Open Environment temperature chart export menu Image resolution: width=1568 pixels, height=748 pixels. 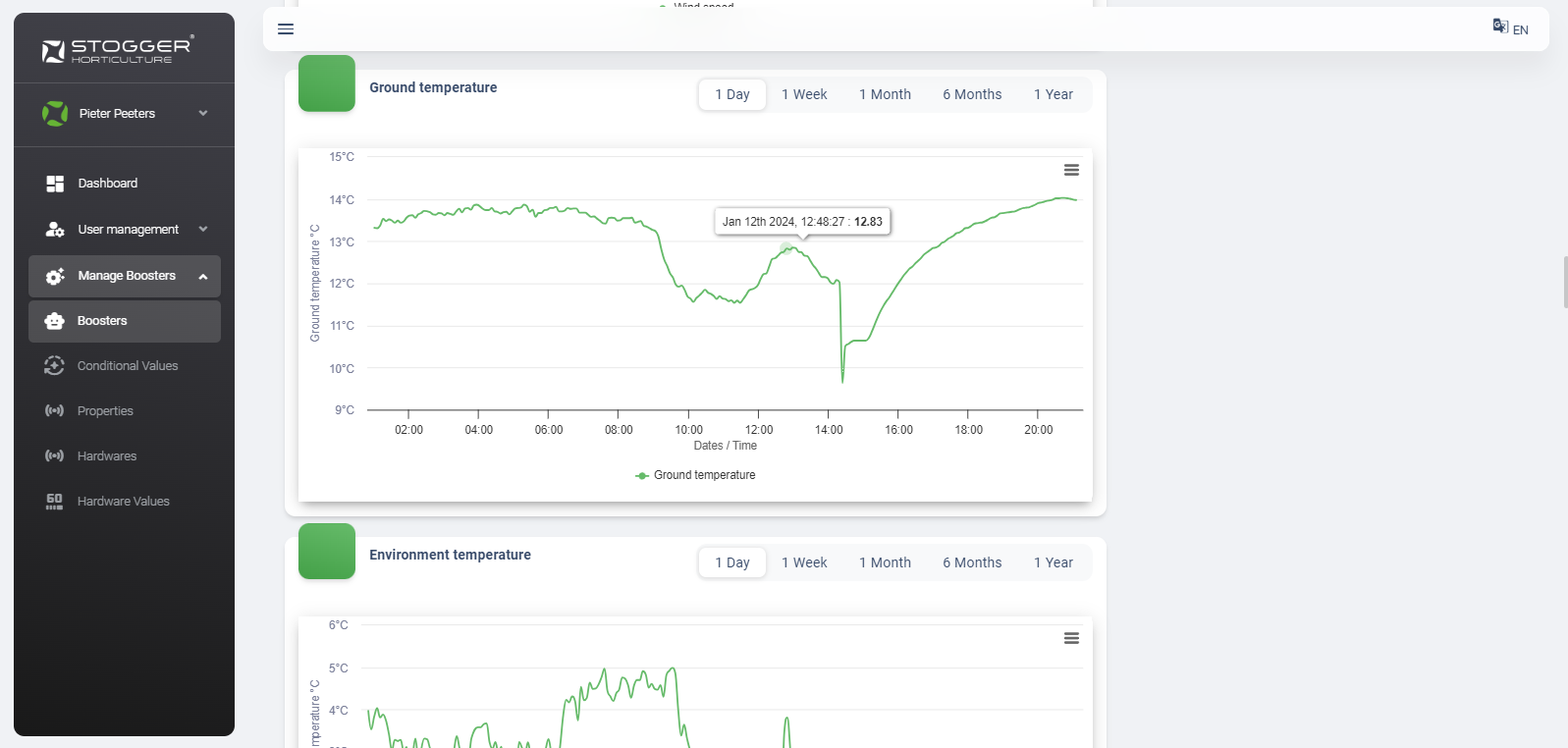[x=1071, y=638]
